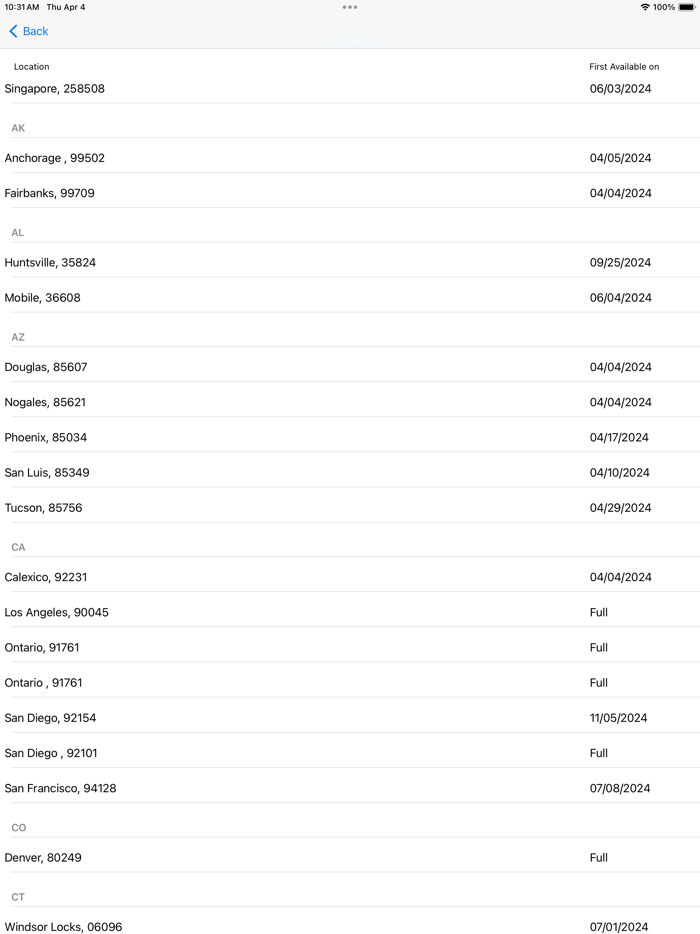Tap the AK section header
The width and height of the screenshot is (700, 934).
[17, 128]
